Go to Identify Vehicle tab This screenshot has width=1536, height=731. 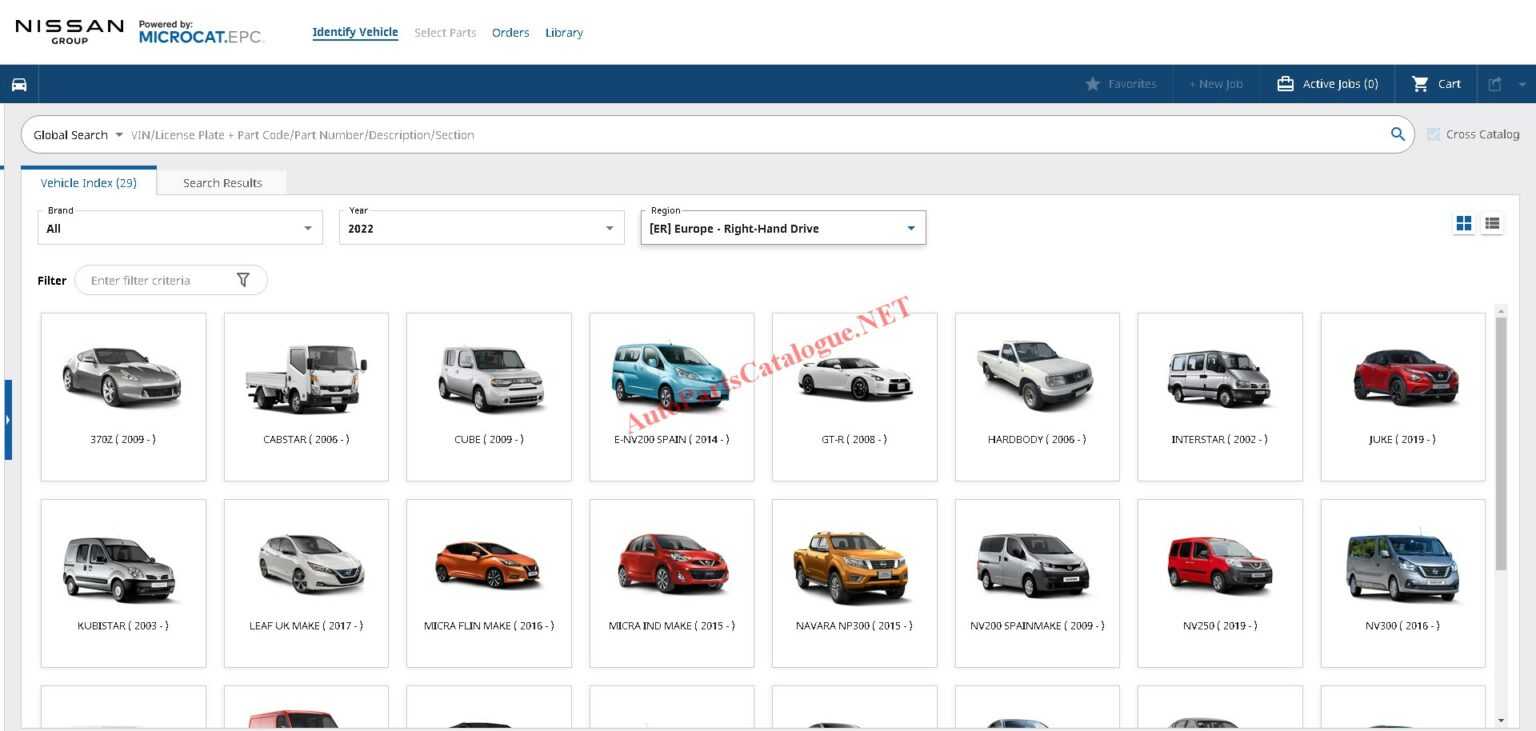[355, 32]
